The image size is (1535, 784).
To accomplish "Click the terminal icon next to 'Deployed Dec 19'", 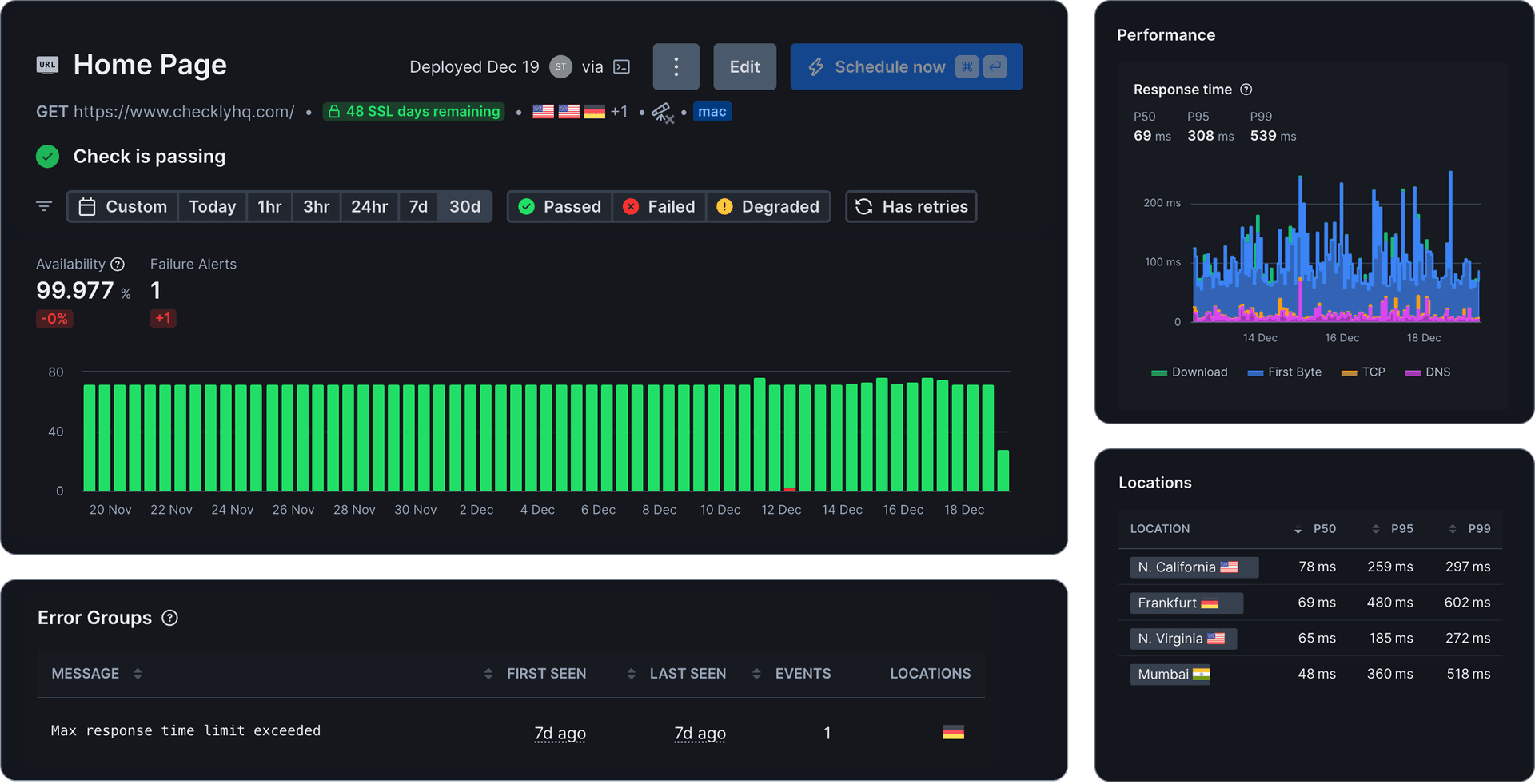I will point(621,66).
